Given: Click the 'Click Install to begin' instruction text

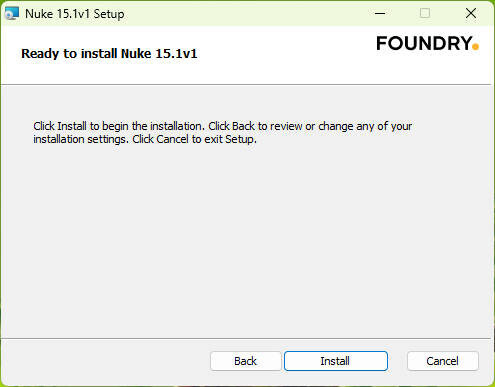Looking at the screenshot, I should [x=222, y=132].
